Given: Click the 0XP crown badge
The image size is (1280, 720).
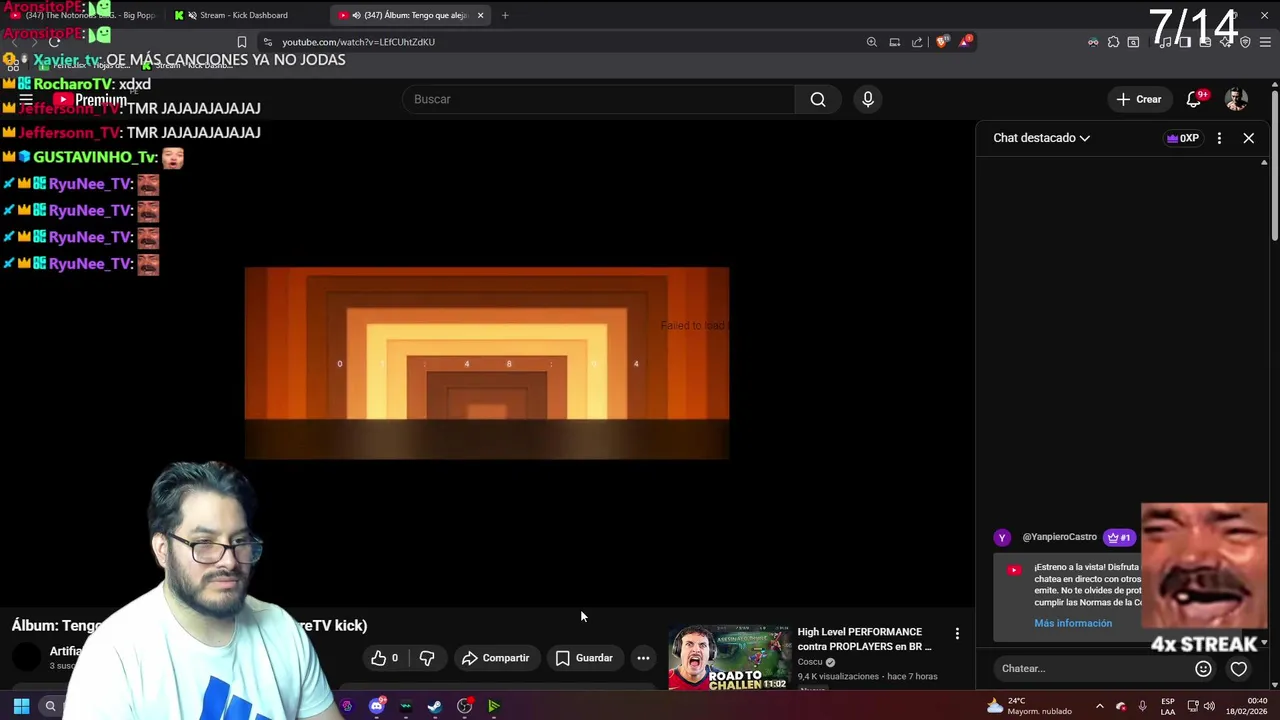Looking at the screenshot, I should (1183, 138).
